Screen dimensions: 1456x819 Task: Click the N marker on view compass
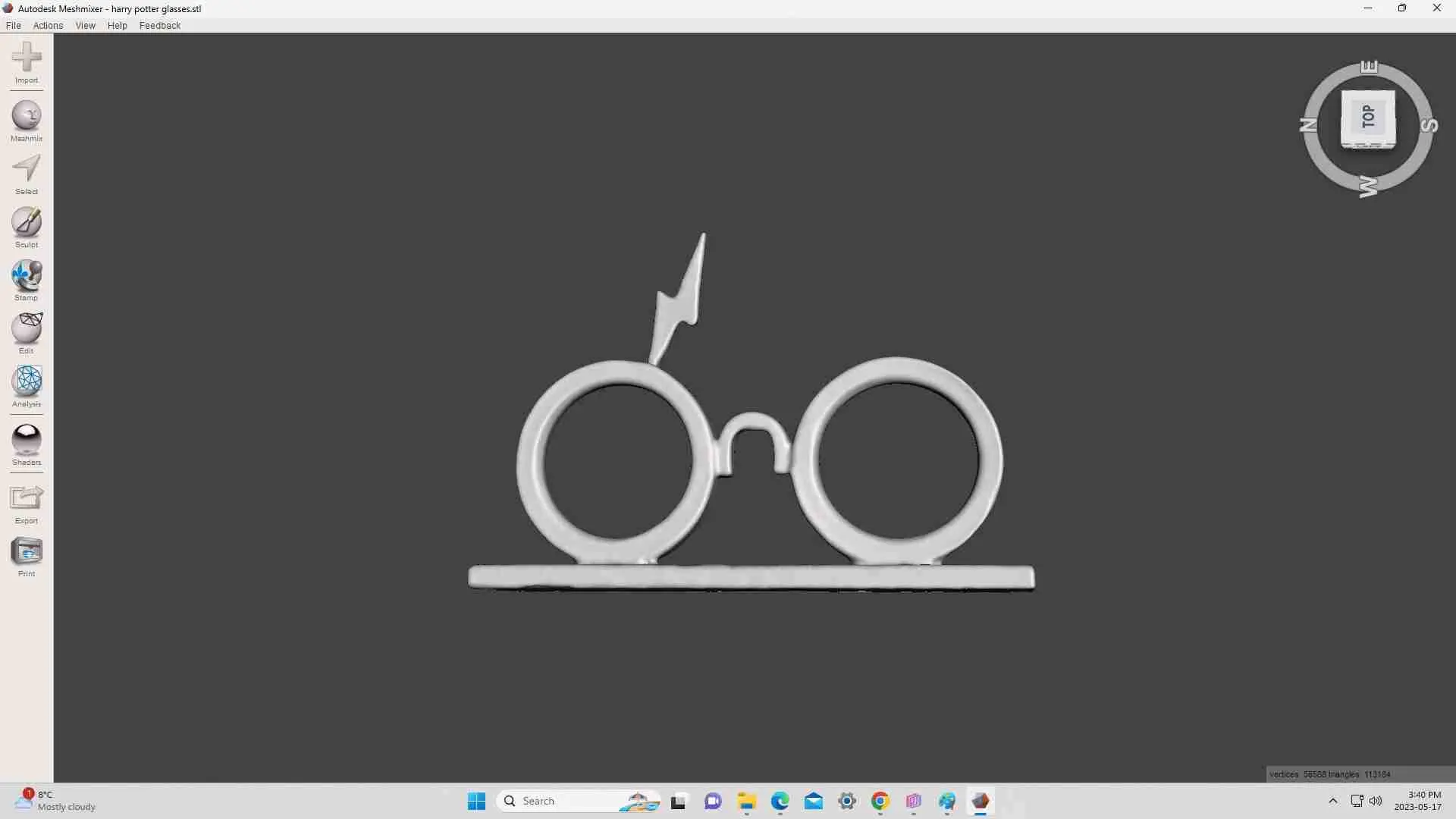[x=1308, y=124]
